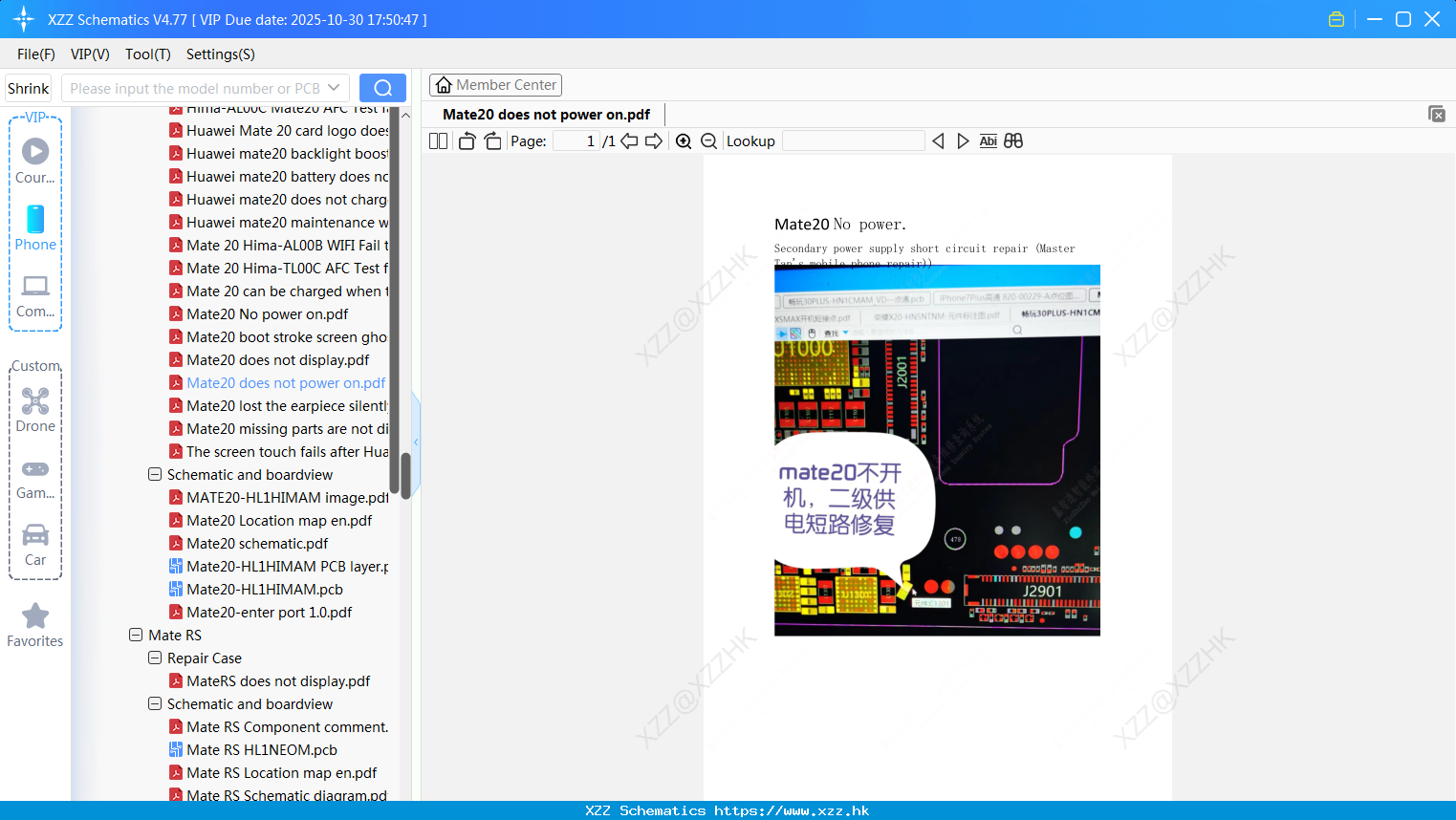Collapse Mate RS Schematic and boardview folder

tap(155, 703)
